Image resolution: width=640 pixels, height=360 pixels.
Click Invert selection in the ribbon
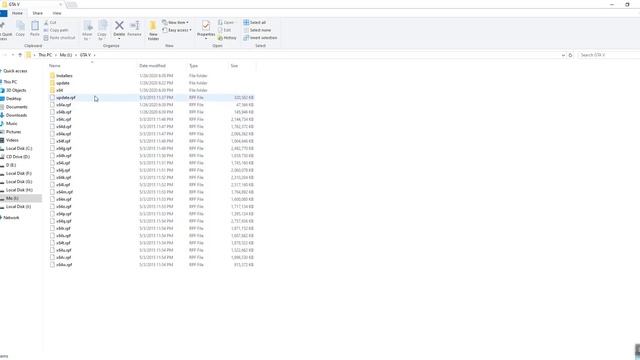[x=260, y=38]
